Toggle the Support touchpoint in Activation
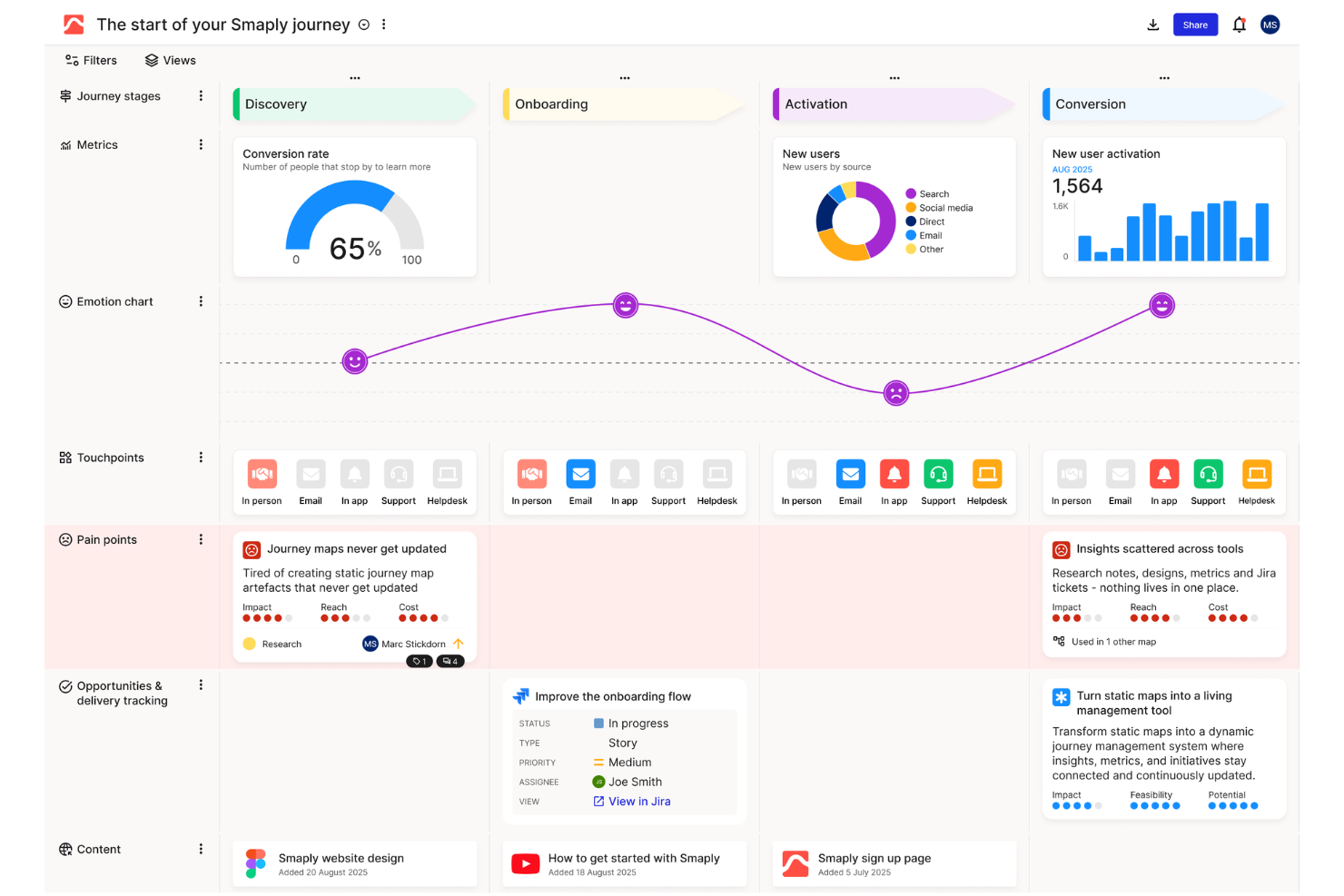Image resolution: width=1344 pixels, height=896 pixels. point(938,473)
